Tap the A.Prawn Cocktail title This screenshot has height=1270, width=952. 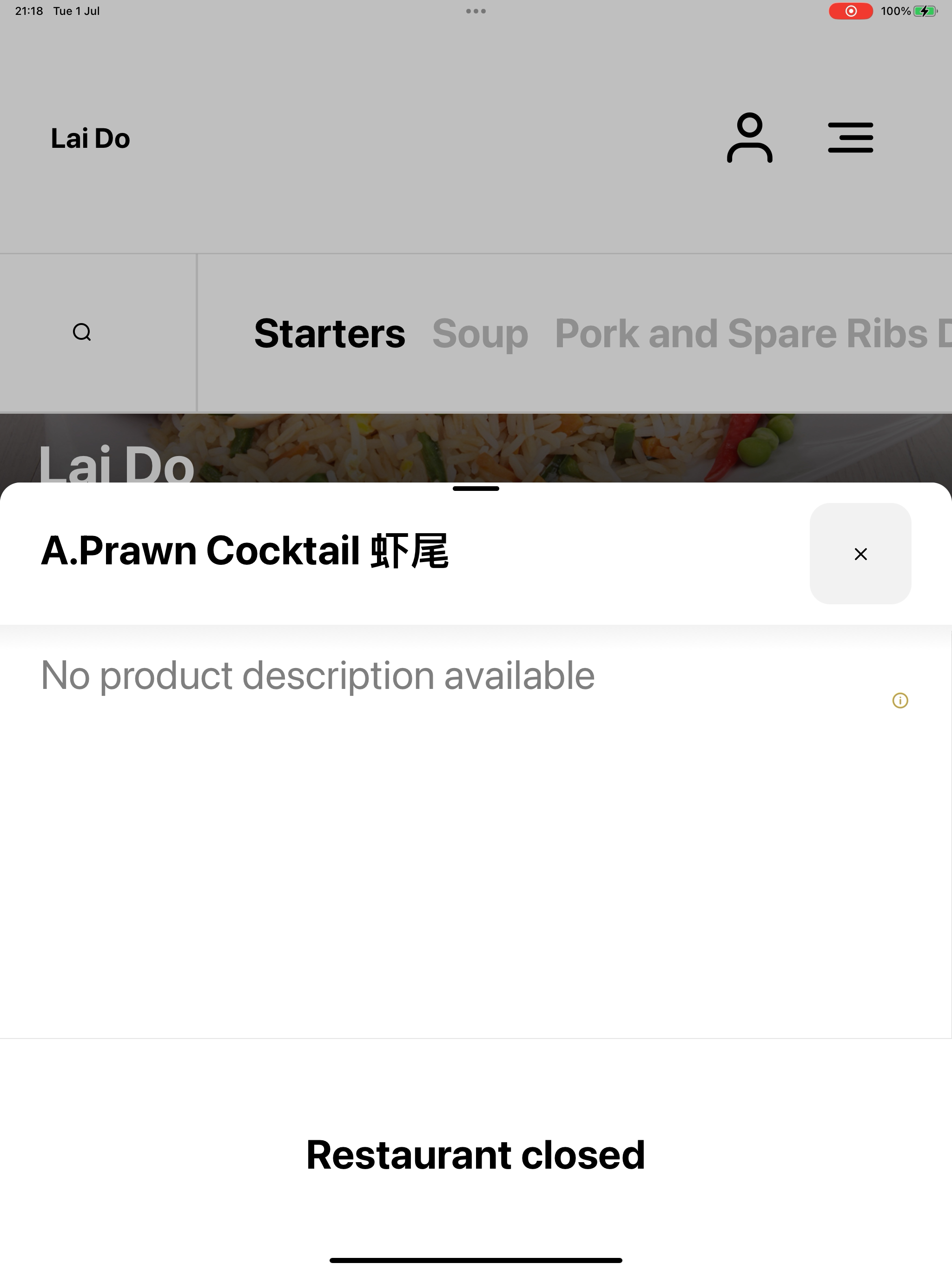point(245,550)
